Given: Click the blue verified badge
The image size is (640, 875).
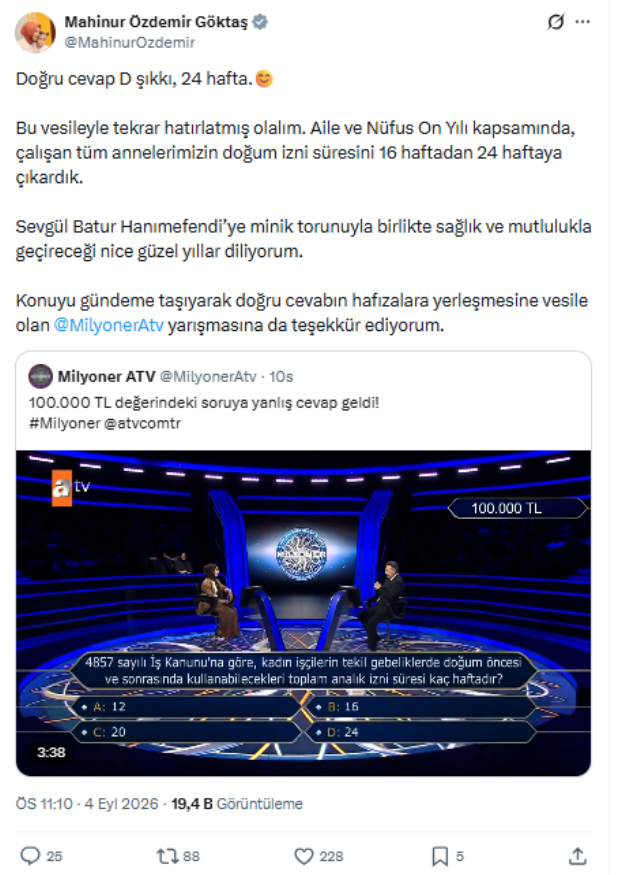Looking at the screenshot, I should 260,22.
